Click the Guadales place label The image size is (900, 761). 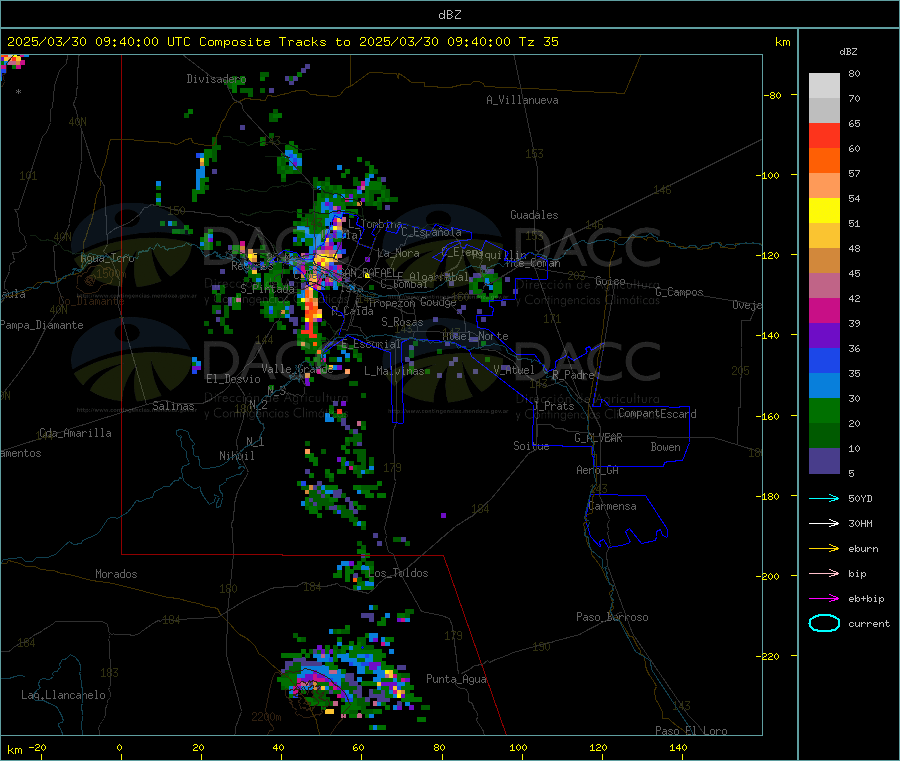534,215
